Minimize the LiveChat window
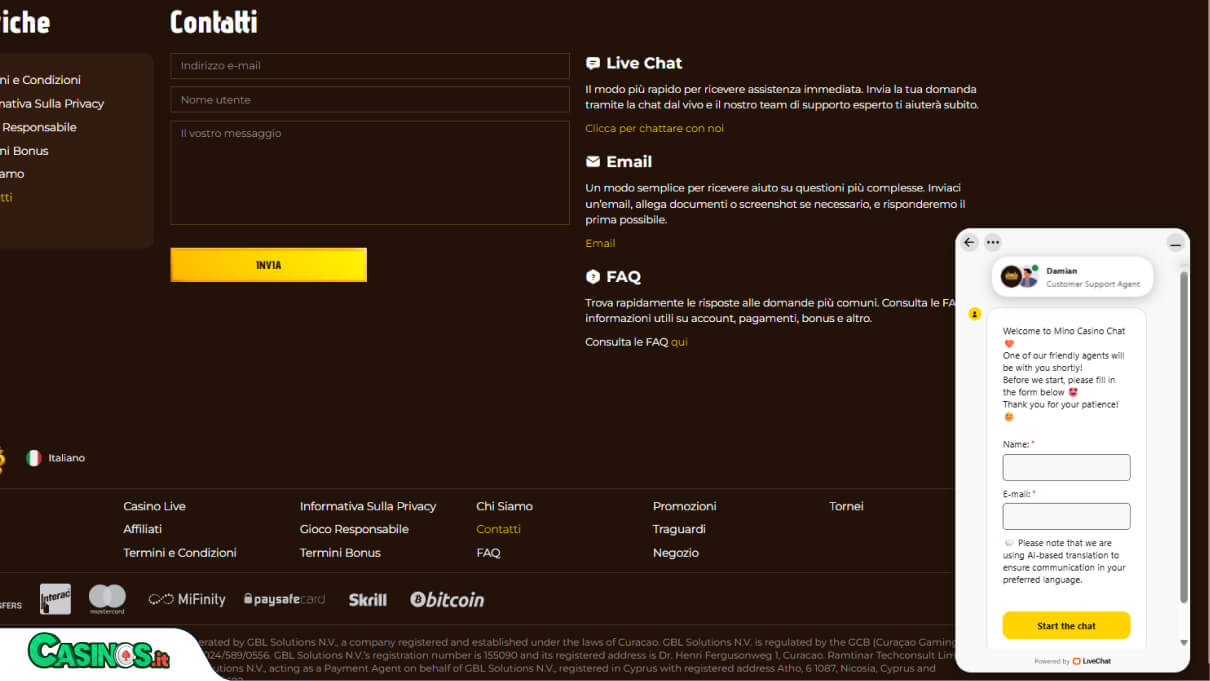The height and width of the screenshot is (681, 1210). pyautogui.click(x=1175, y=243)
